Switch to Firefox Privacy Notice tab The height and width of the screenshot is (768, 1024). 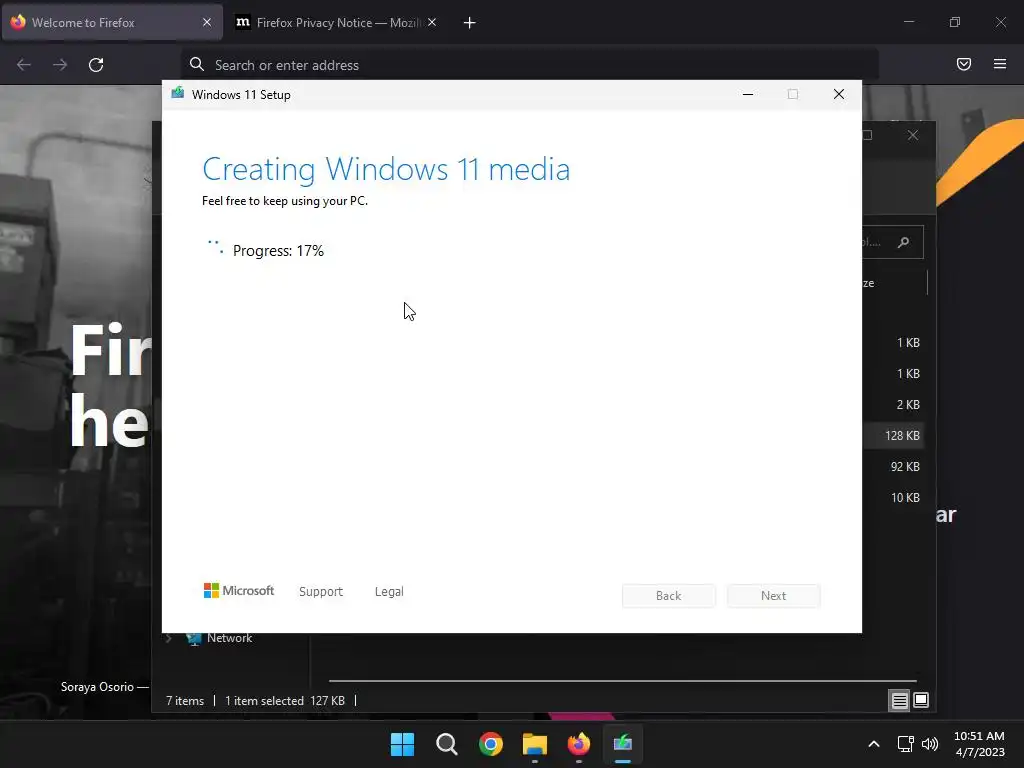coord(336,22)
